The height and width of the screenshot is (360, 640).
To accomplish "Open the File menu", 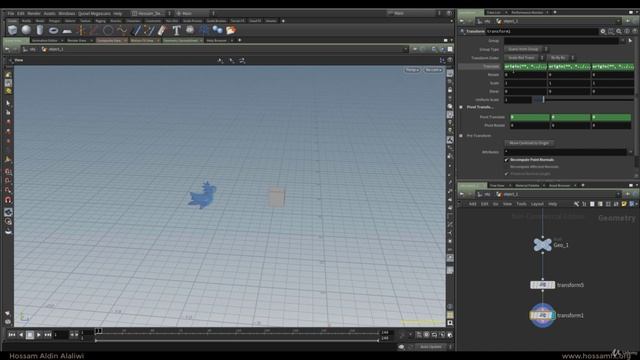I will 11,13.
